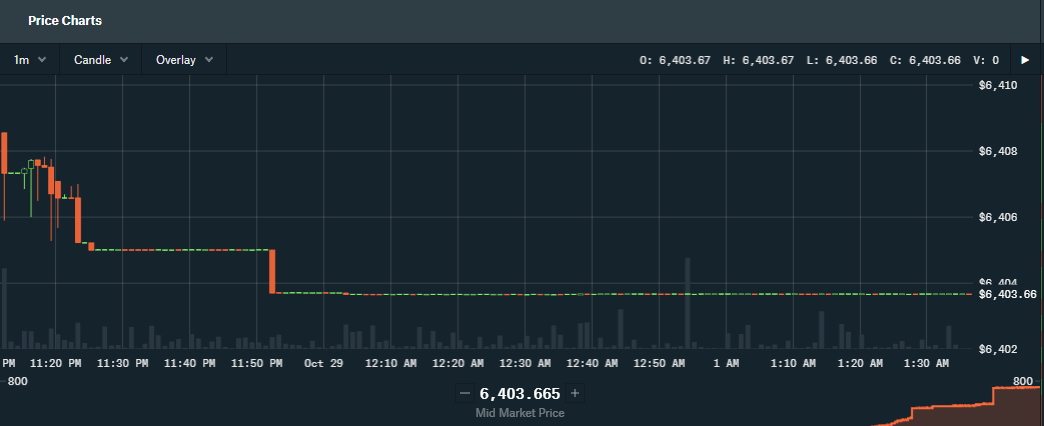
Task: Click the 12:20 AM time axis label
Action: (458, 363)
